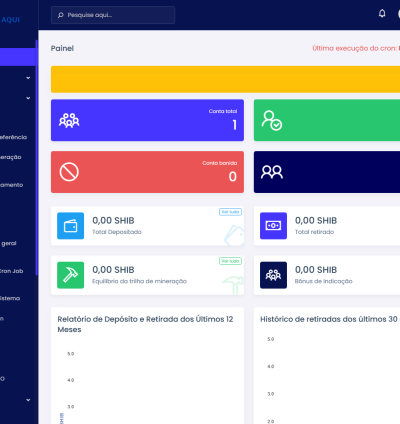This screenshot has height=424, width=400.
Task: Click Ver tudo on mining balance card
Action: [x=230, y=261]
